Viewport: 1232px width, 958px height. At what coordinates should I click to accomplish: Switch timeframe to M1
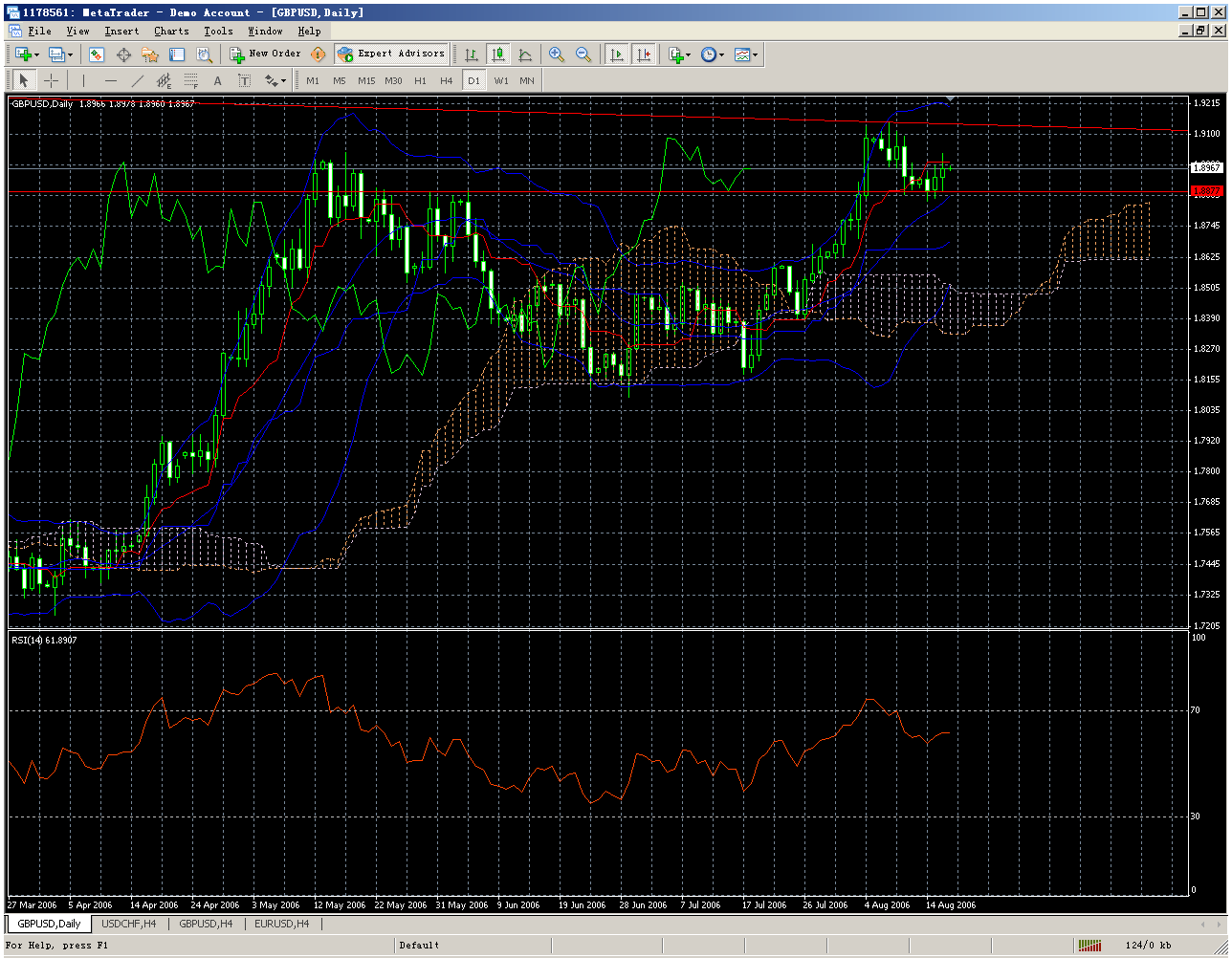313,80
